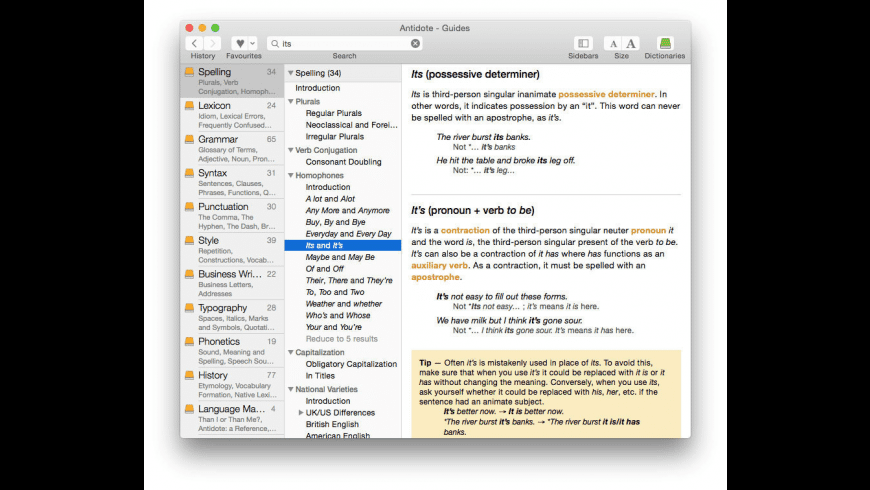This screenshot has height=490, width=870.
Task: Open Who's and Whose article
Action: coord(338,315)
